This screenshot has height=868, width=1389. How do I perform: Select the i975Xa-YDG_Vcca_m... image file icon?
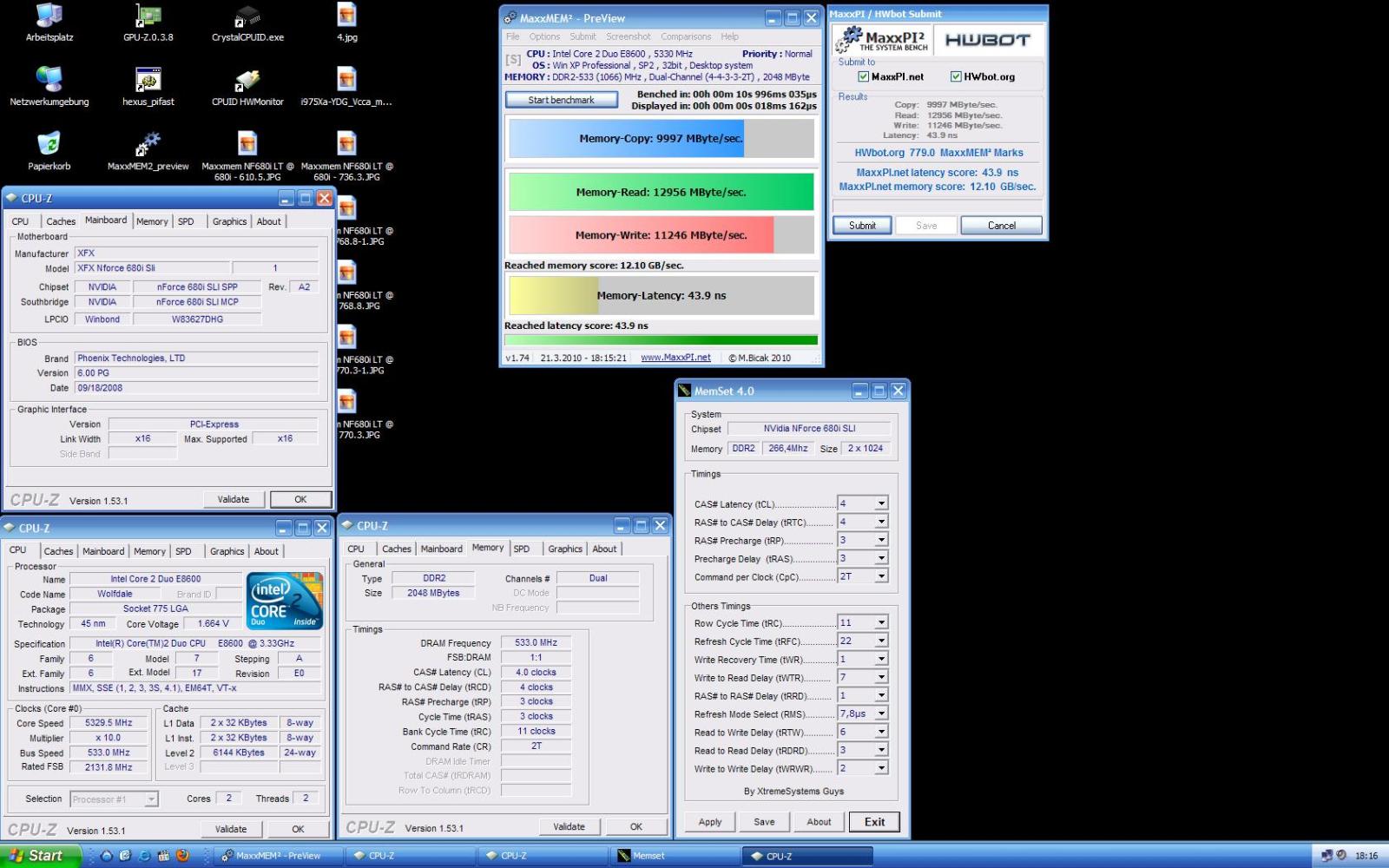click(x=346, y=87)
